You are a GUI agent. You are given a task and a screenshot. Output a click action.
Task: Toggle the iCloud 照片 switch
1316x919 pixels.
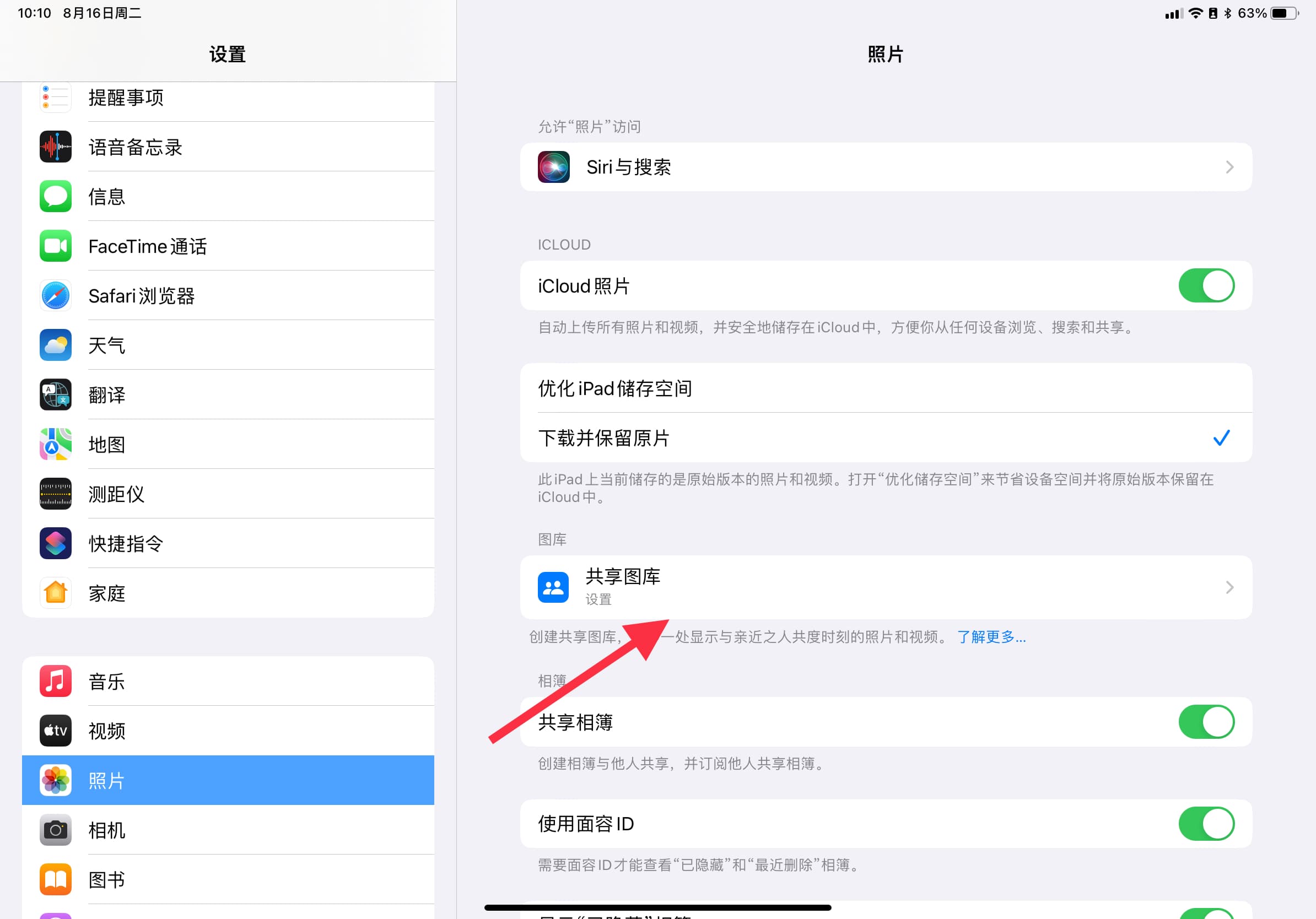point(1206,285)
